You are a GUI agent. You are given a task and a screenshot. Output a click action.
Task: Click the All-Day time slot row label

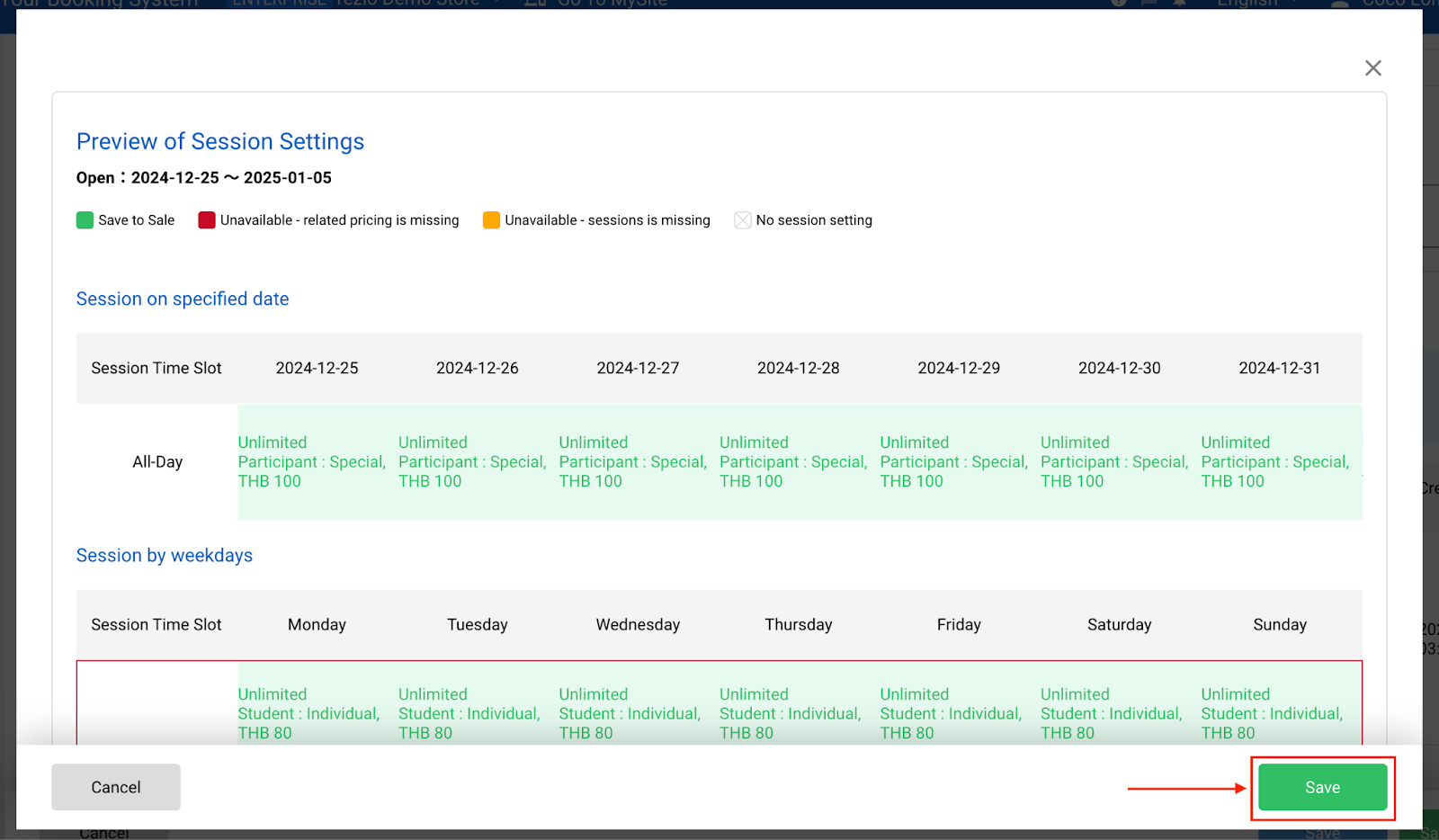point(157,462)
